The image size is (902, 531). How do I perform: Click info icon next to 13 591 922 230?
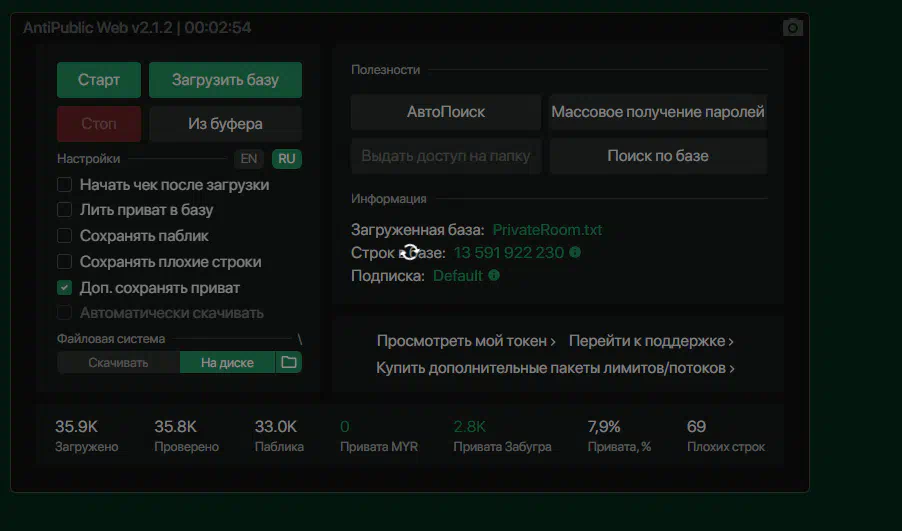coord(575,252)
